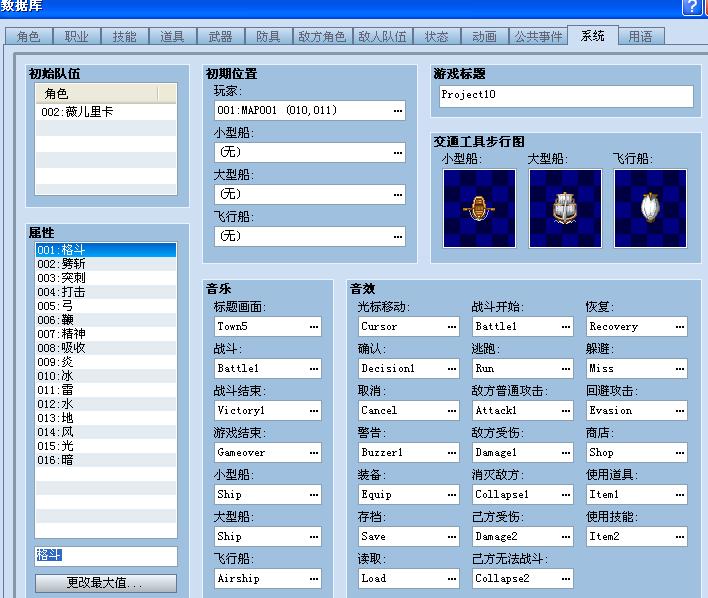The image size is (708, 598).
Task: Open Victory1 battle end music selector
Action: [314, 411]
